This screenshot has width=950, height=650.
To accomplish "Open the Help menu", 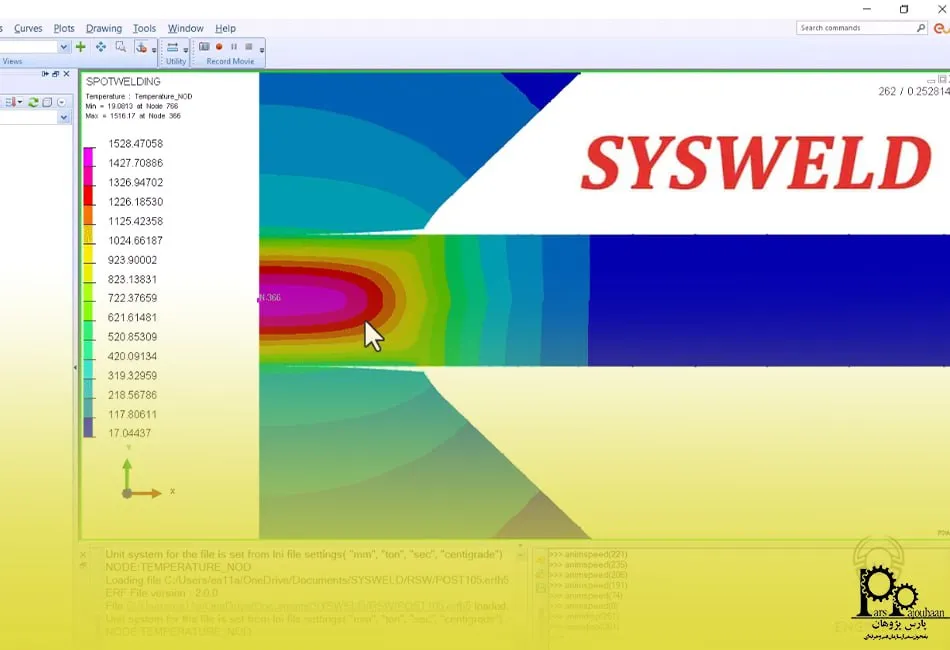I will (x=226, y=28).
